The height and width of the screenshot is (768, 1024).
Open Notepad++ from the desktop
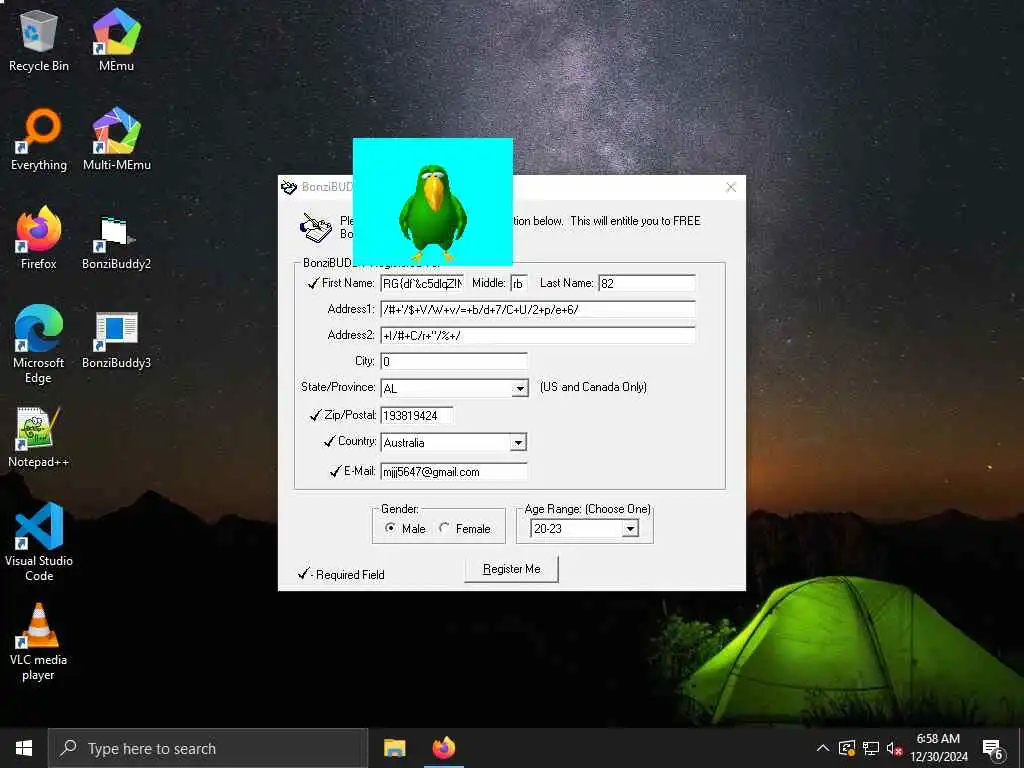[x=39, y=437]
